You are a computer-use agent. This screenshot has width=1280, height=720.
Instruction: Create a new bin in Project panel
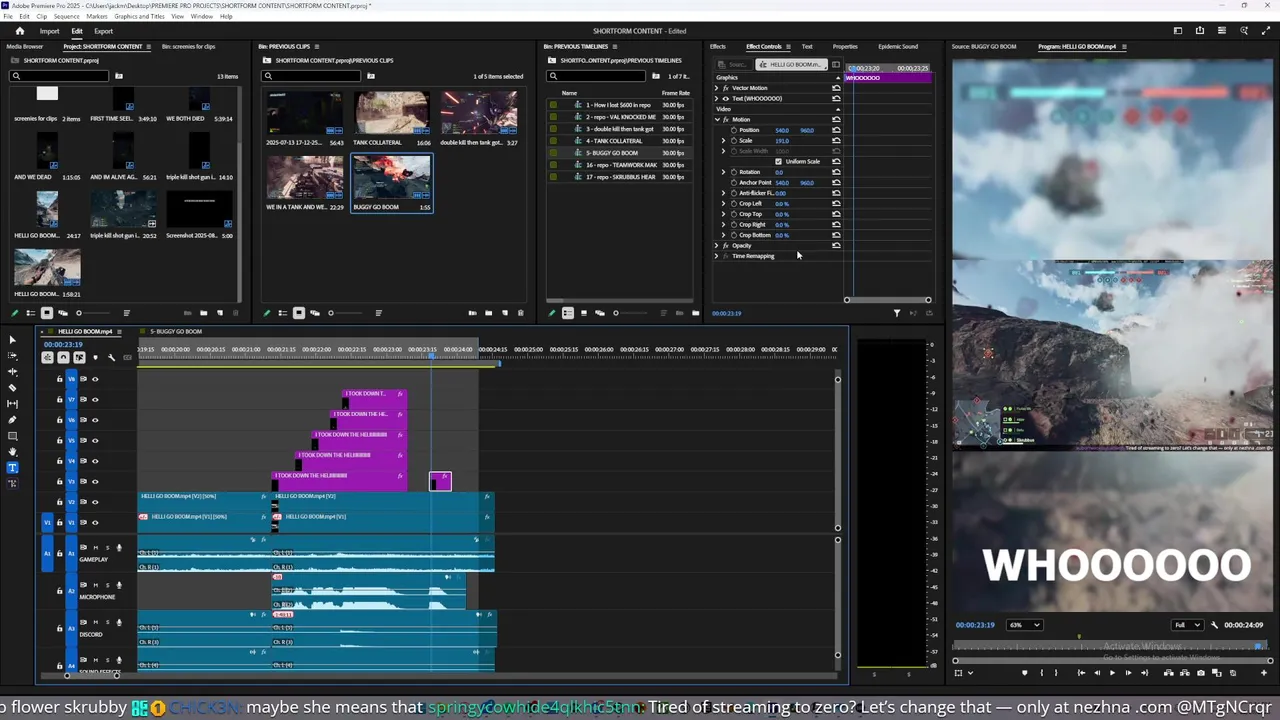tap(203, 313)
